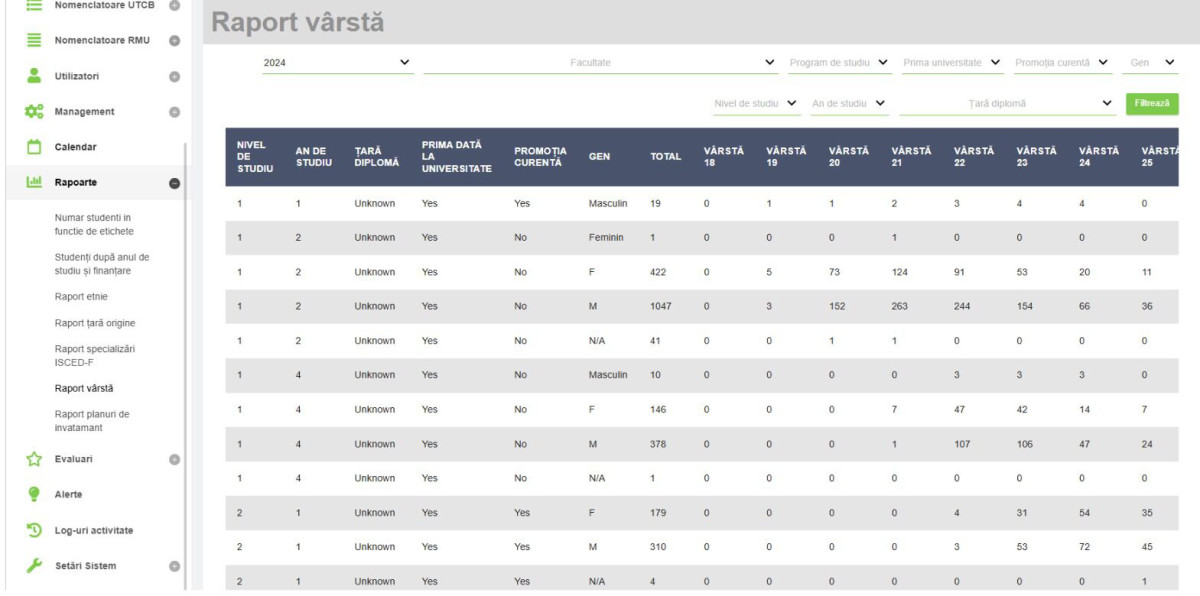Screen dimensions: 1200x596
Task: Expand Setări Sistem submenu plus icon
Action: (x=174, y=566)
